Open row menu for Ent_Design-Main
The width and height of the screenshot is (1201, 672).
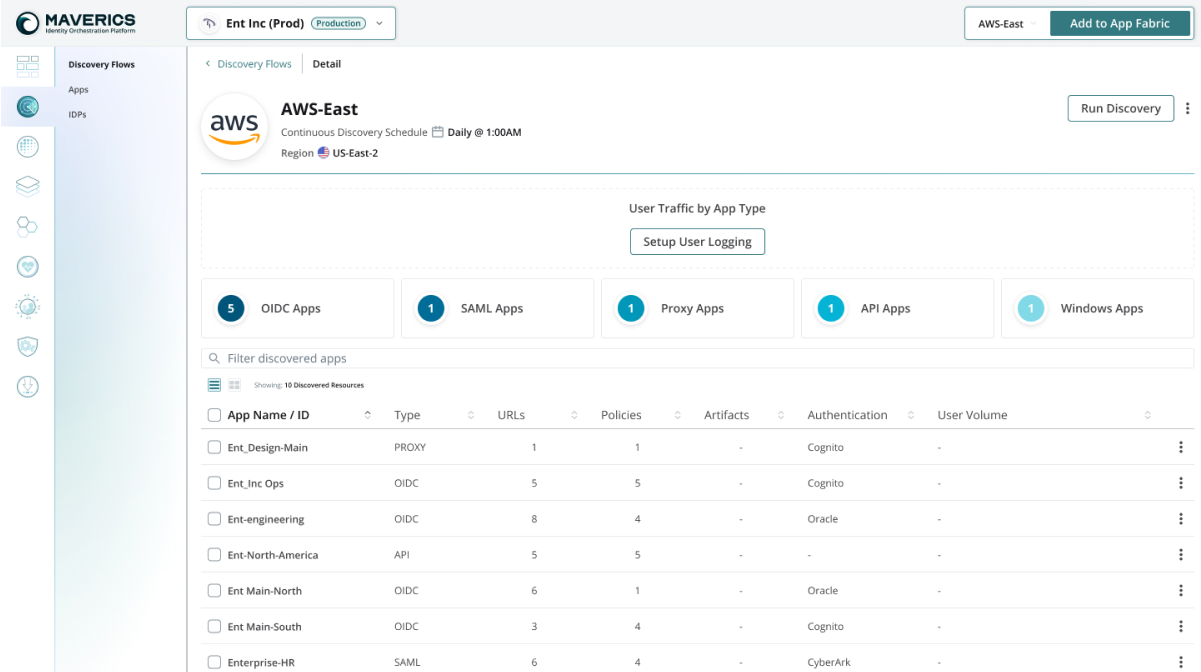point(1181,447)
